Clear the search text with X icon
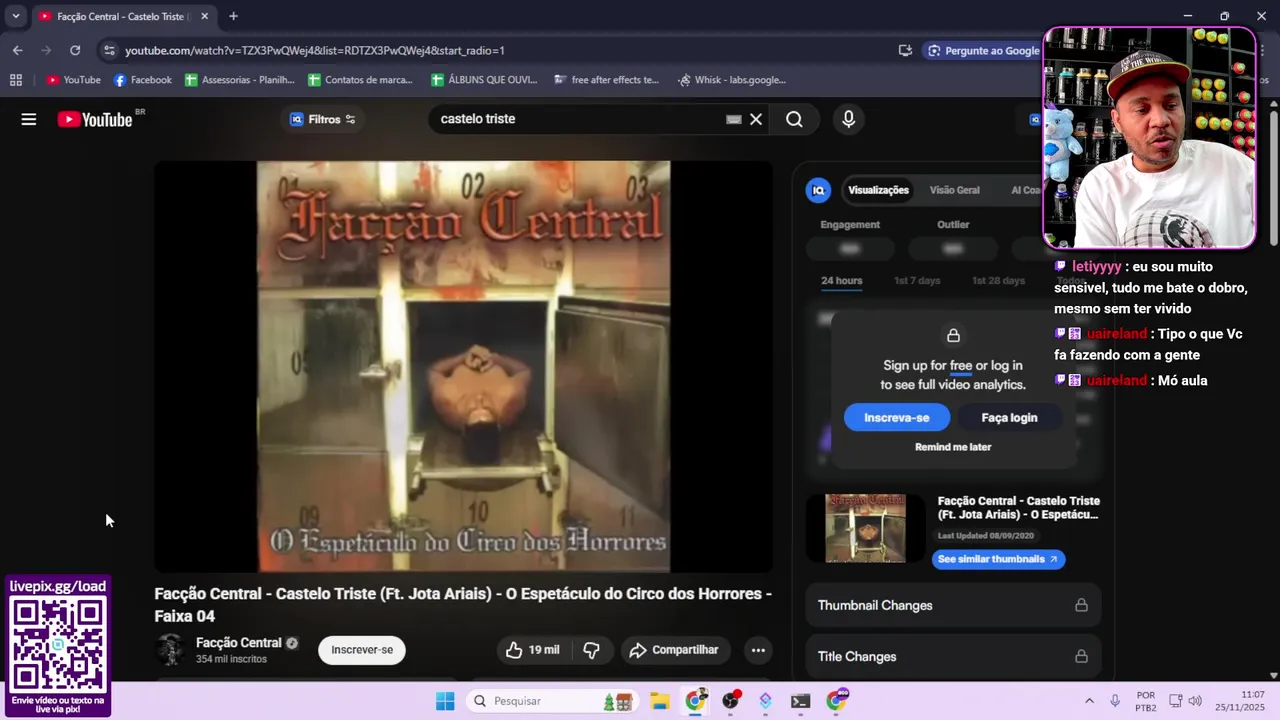Screen dimensions: 1280x720 756,119
